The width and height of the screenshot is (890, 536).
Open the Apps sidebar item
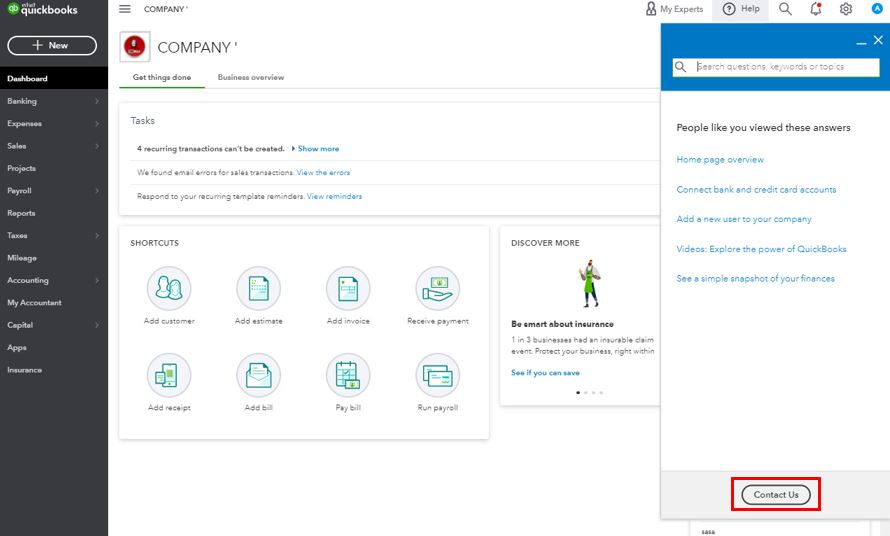click(x=54, y=347)
